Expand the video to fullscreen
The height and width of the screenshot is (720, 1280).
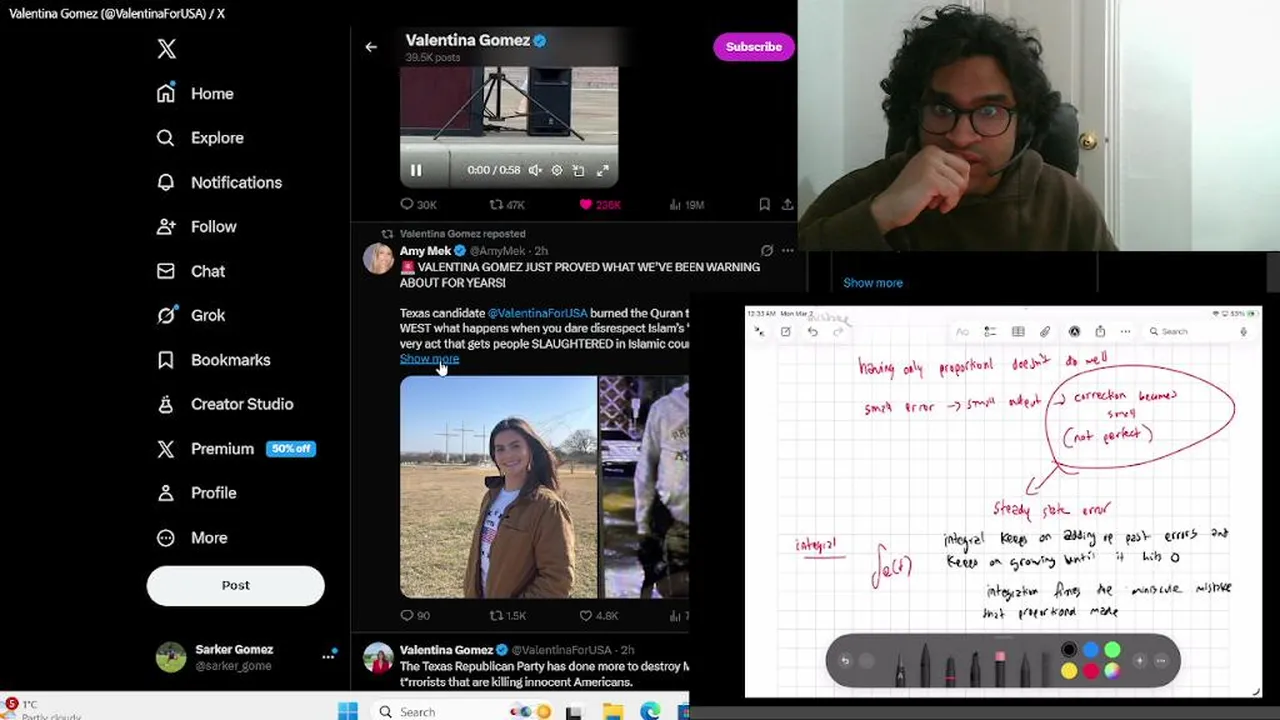(602, 171)
